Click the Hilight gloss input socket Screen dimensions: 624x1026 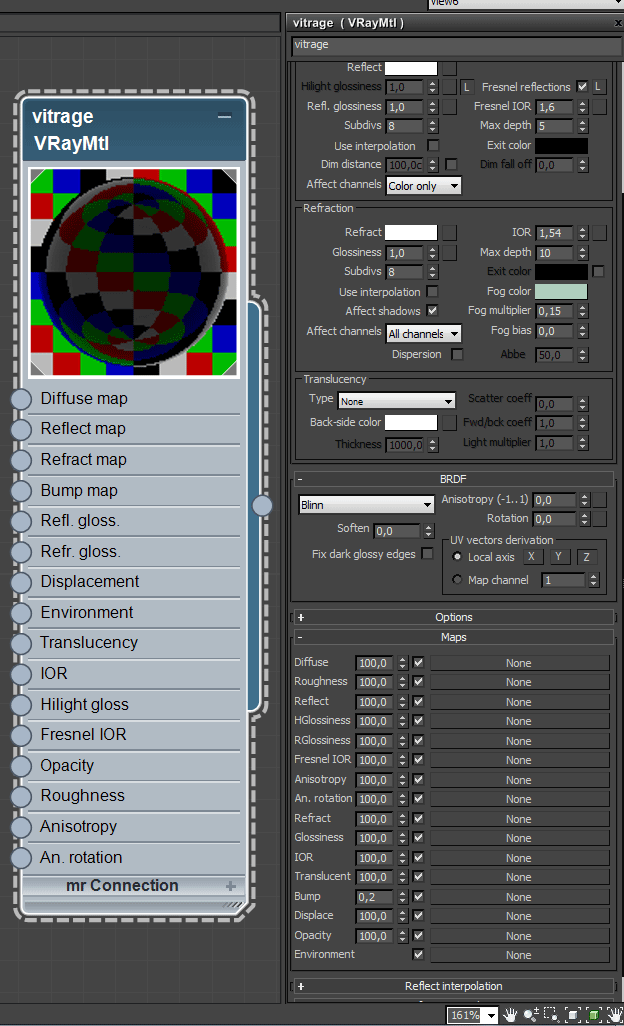coord(21,705)
